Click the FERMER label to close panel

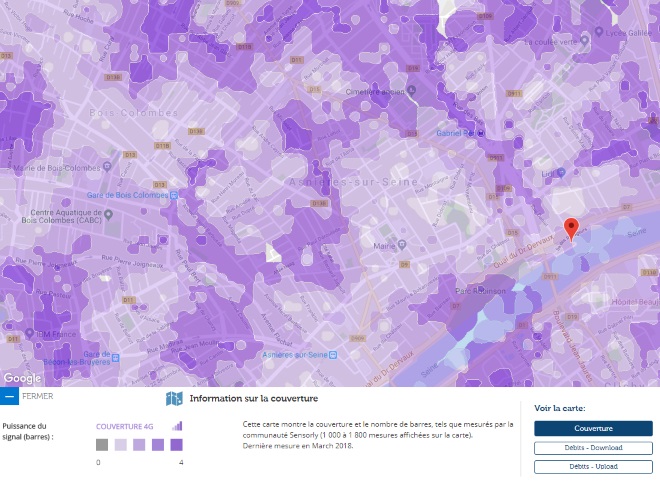coord(38,396)
